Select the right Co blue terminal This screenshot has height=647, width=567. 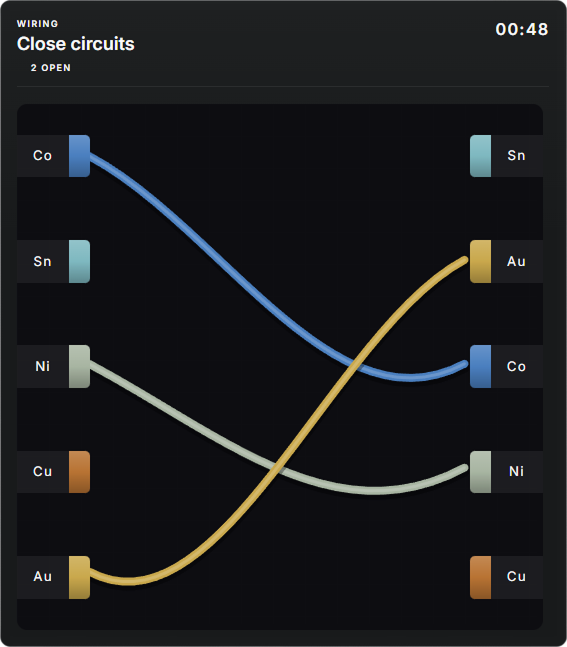480,366
